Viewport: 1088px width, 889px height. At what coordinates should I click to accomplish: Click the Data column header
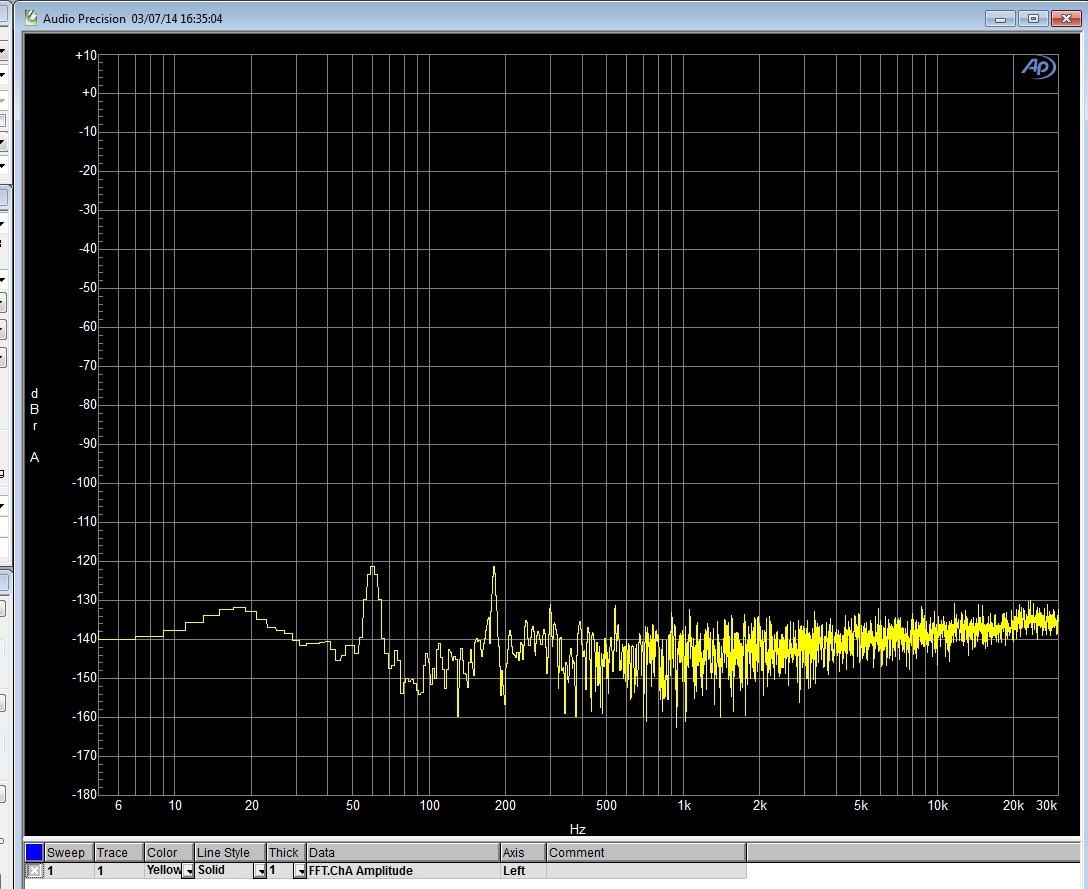tap(403, 852)
